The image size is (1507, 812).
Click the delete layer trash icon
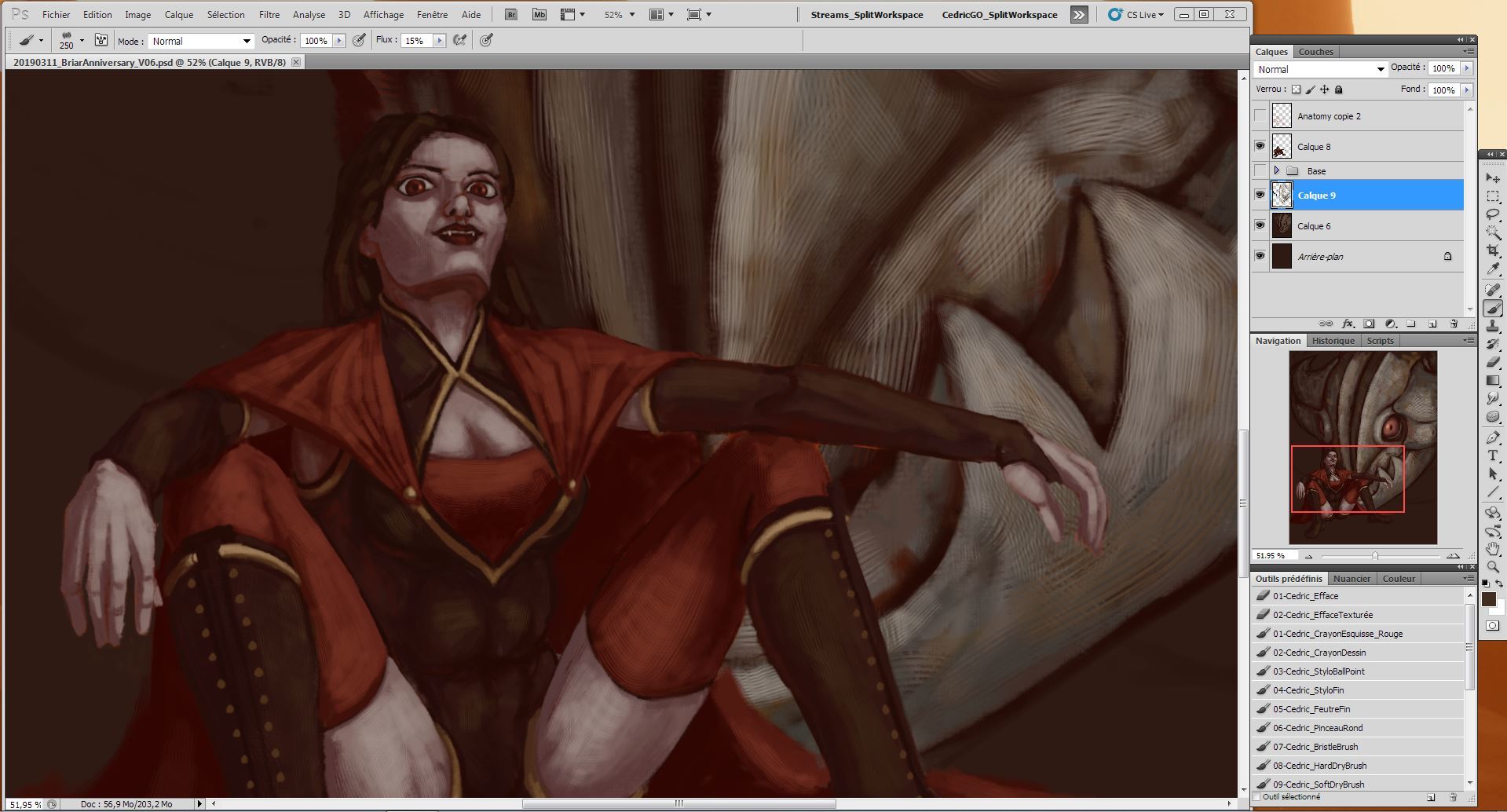click(x=1453, y=324)
